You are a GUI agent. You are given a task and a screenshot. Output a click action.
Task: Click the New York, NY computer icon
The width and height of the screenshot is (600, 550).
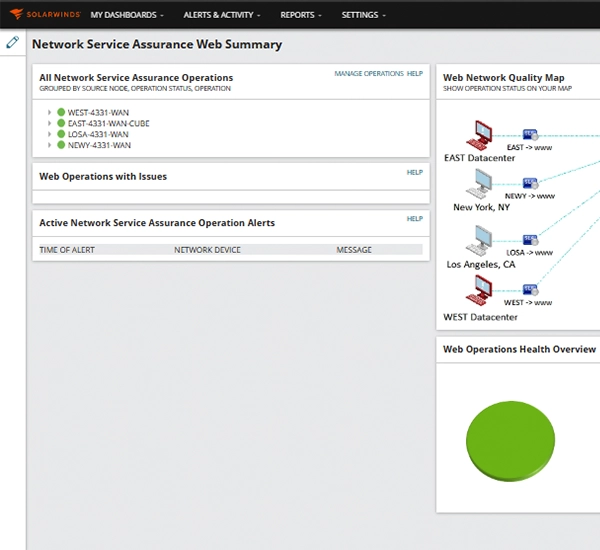479,184
